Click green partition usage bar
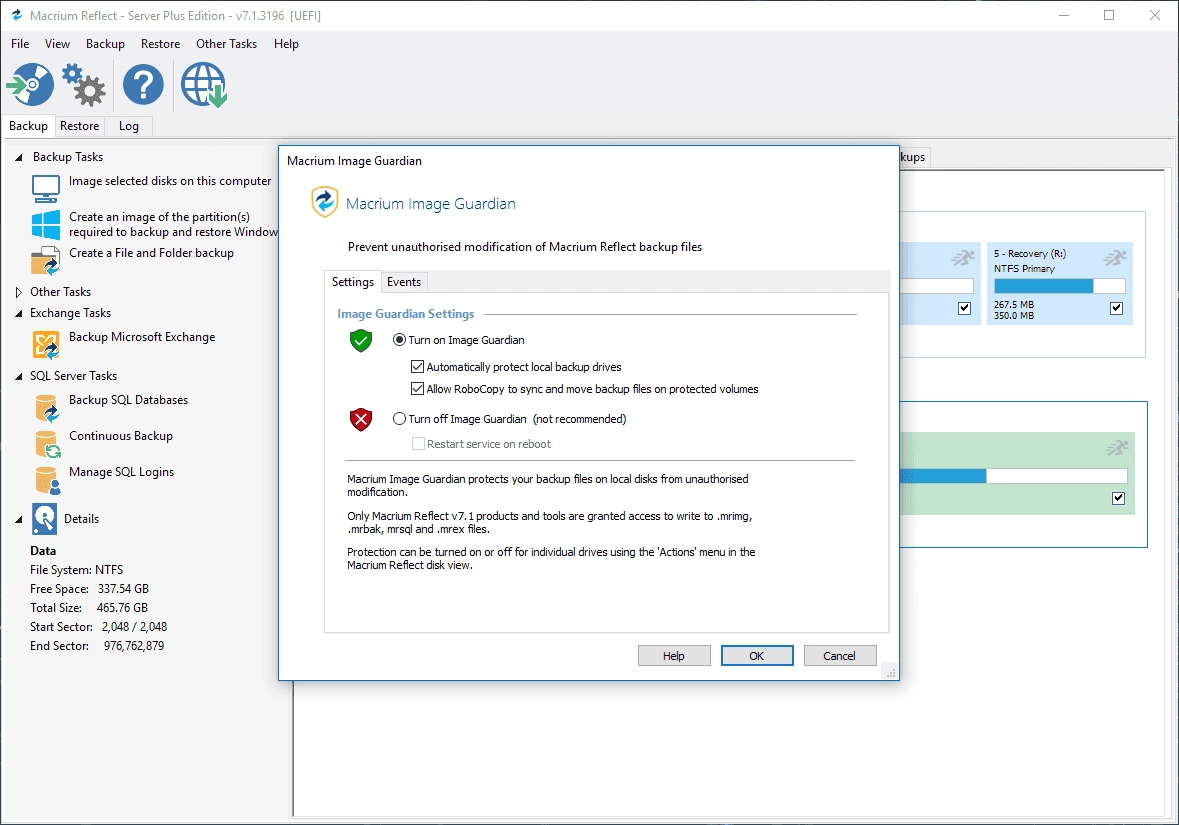 coord(1014,475)
